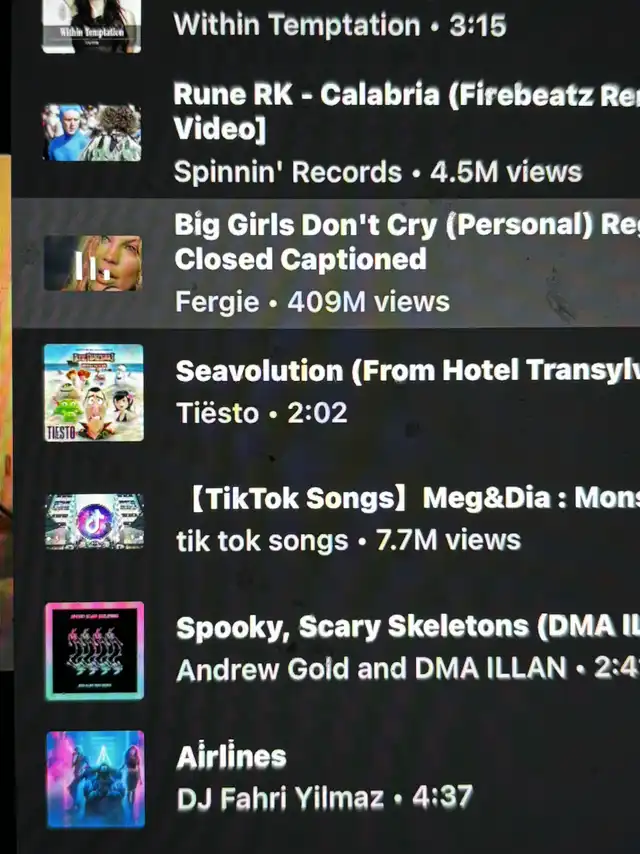This screenshot has height=854, width=640.
Task: Open the Fergie artist link
Action: pos(217,302)
